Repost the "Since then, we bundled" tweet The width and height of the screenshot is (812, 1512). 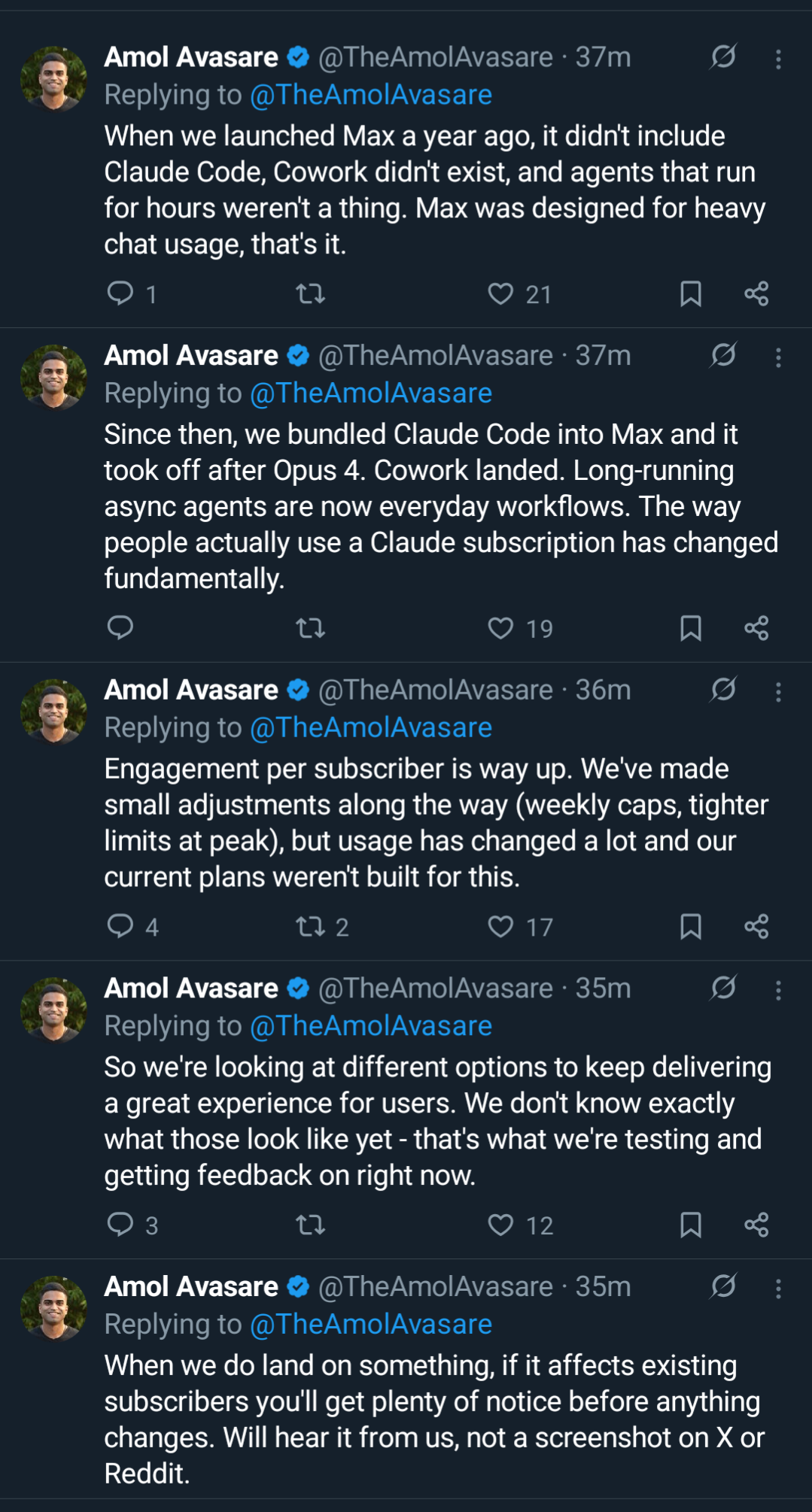pyautogui.click(x=310, y=628)
